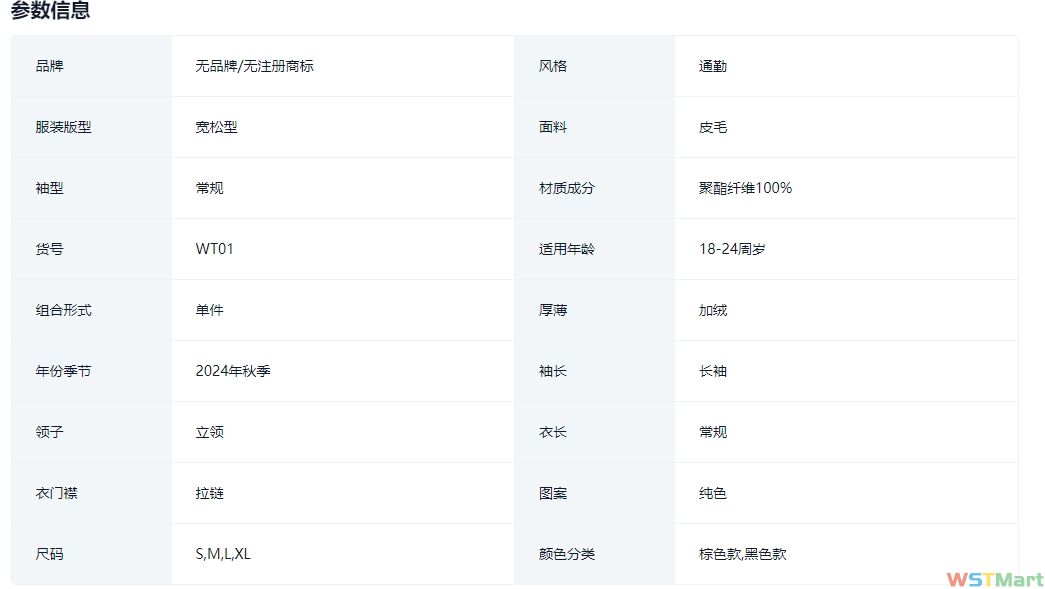Click the 纯色 pattern value
The height and width of the screenshot is (589, 1045).
(713, 493)
